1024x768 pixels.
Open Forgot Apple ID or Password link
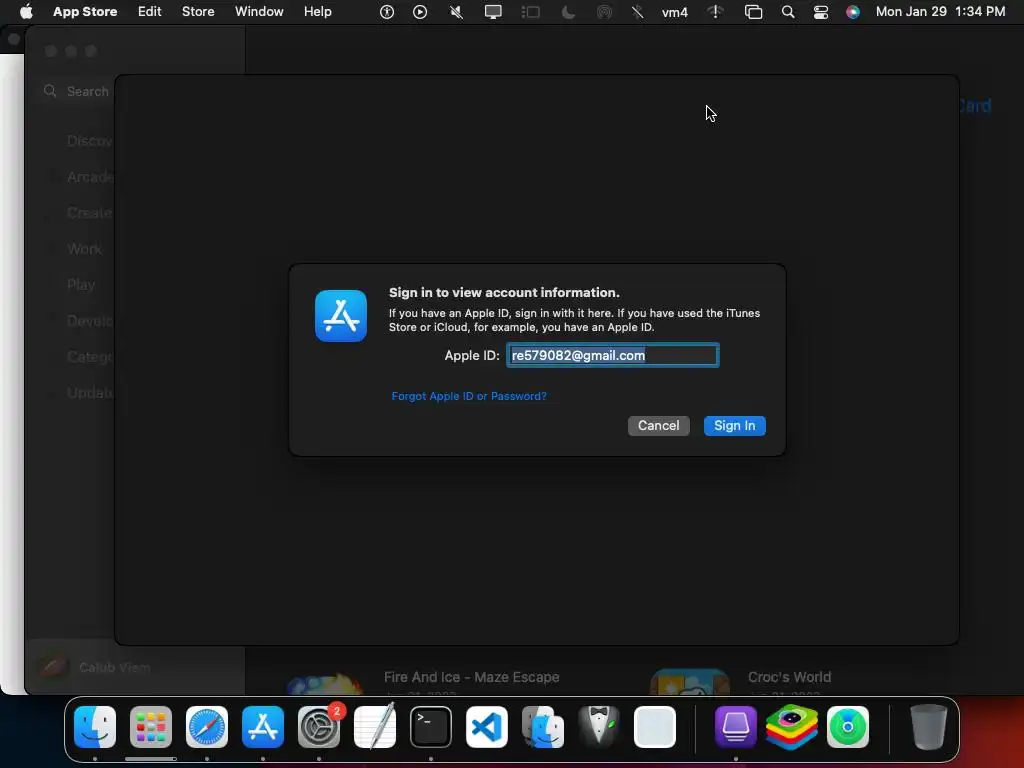(x=469, y=396)
